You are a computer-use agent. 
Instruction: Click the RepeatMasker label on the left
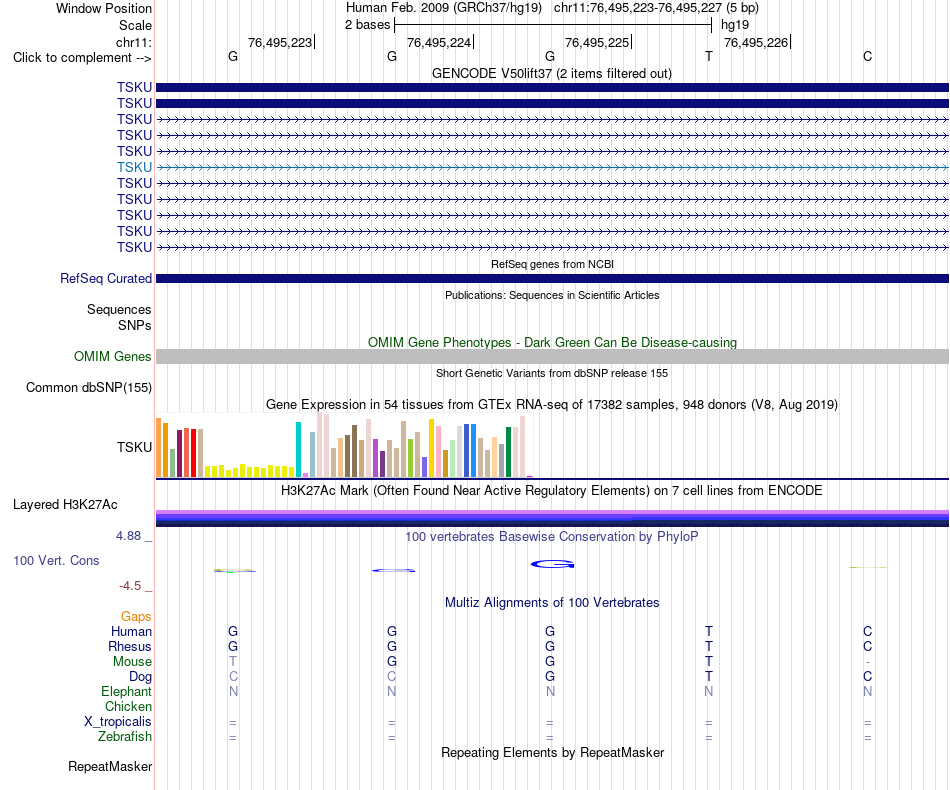tap(110, 766)
